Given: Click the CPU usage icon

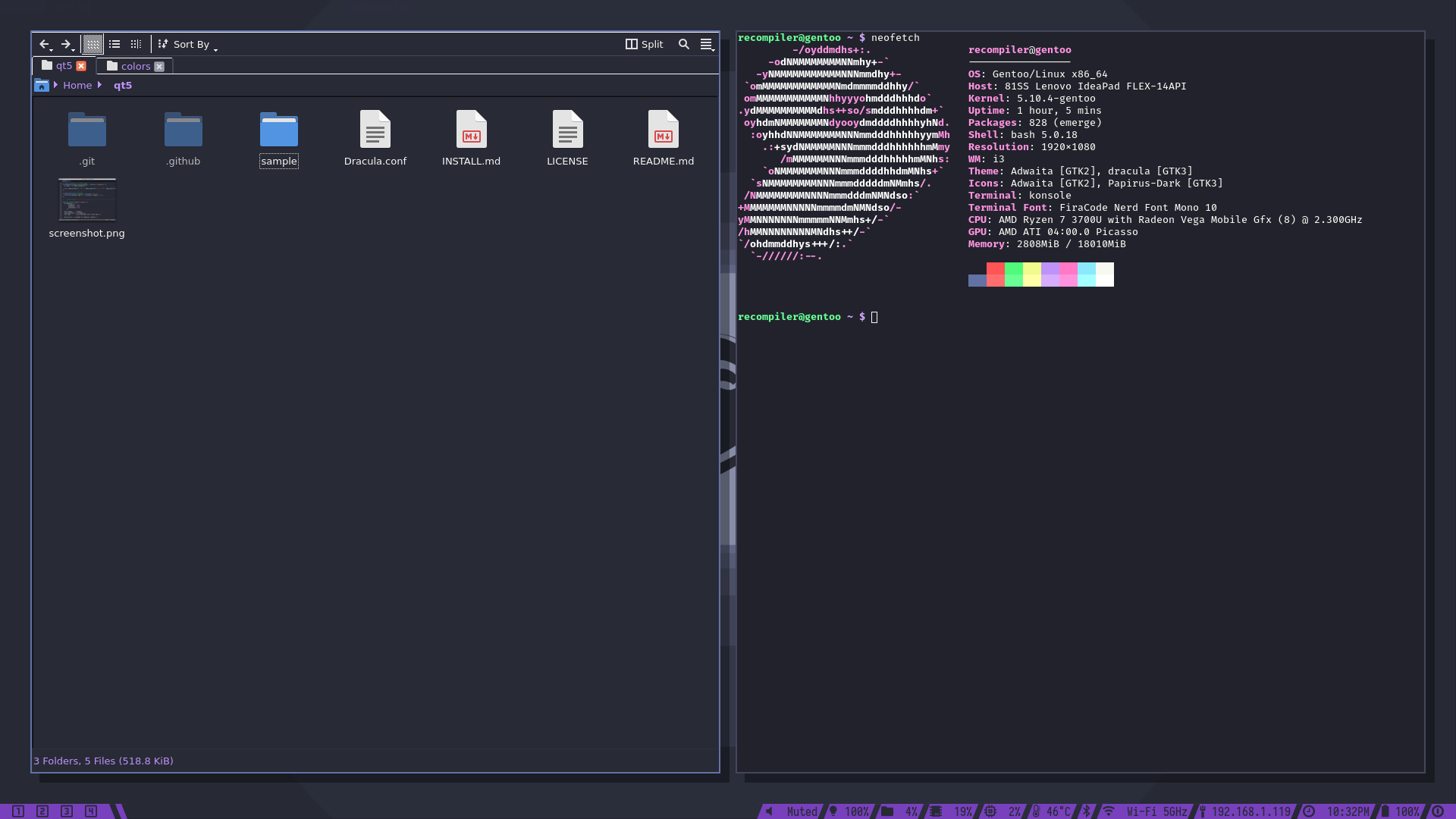Looking at the screenshot, I should click(x=990, y=811).
